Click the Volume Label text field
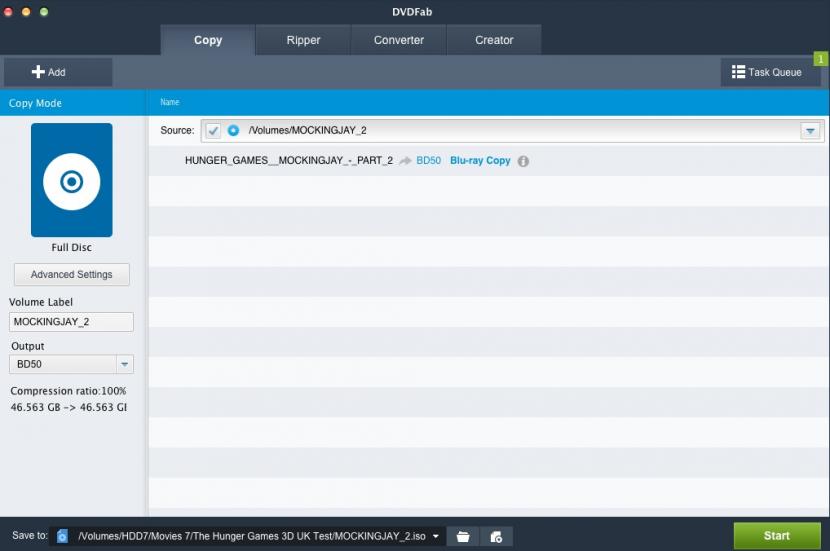Screen dimensions: 830x551 71,322
